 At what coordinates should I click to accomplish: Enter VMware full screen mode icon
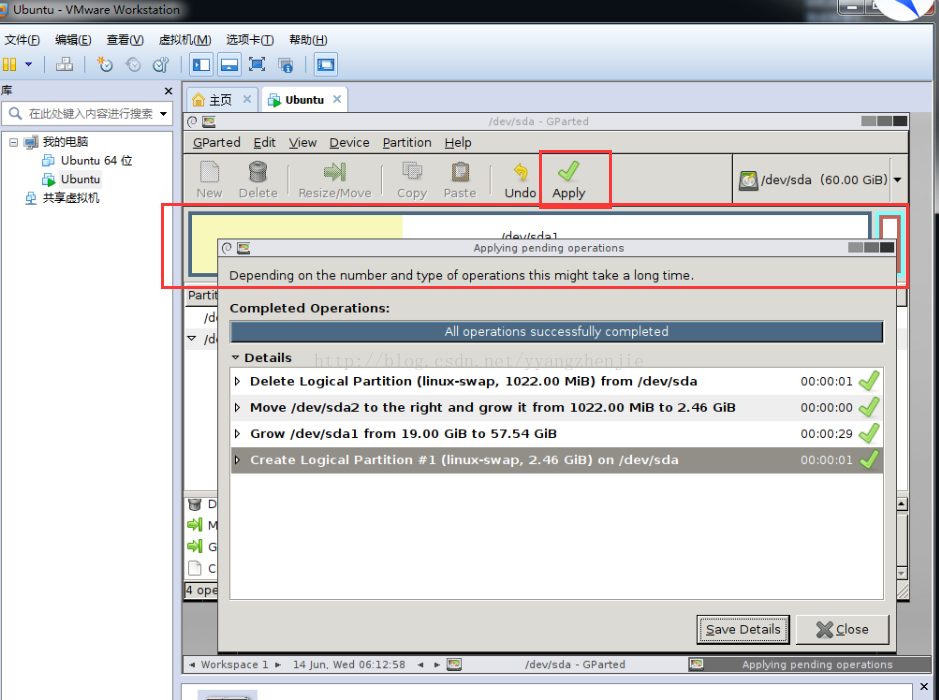(x=257, y=64)
